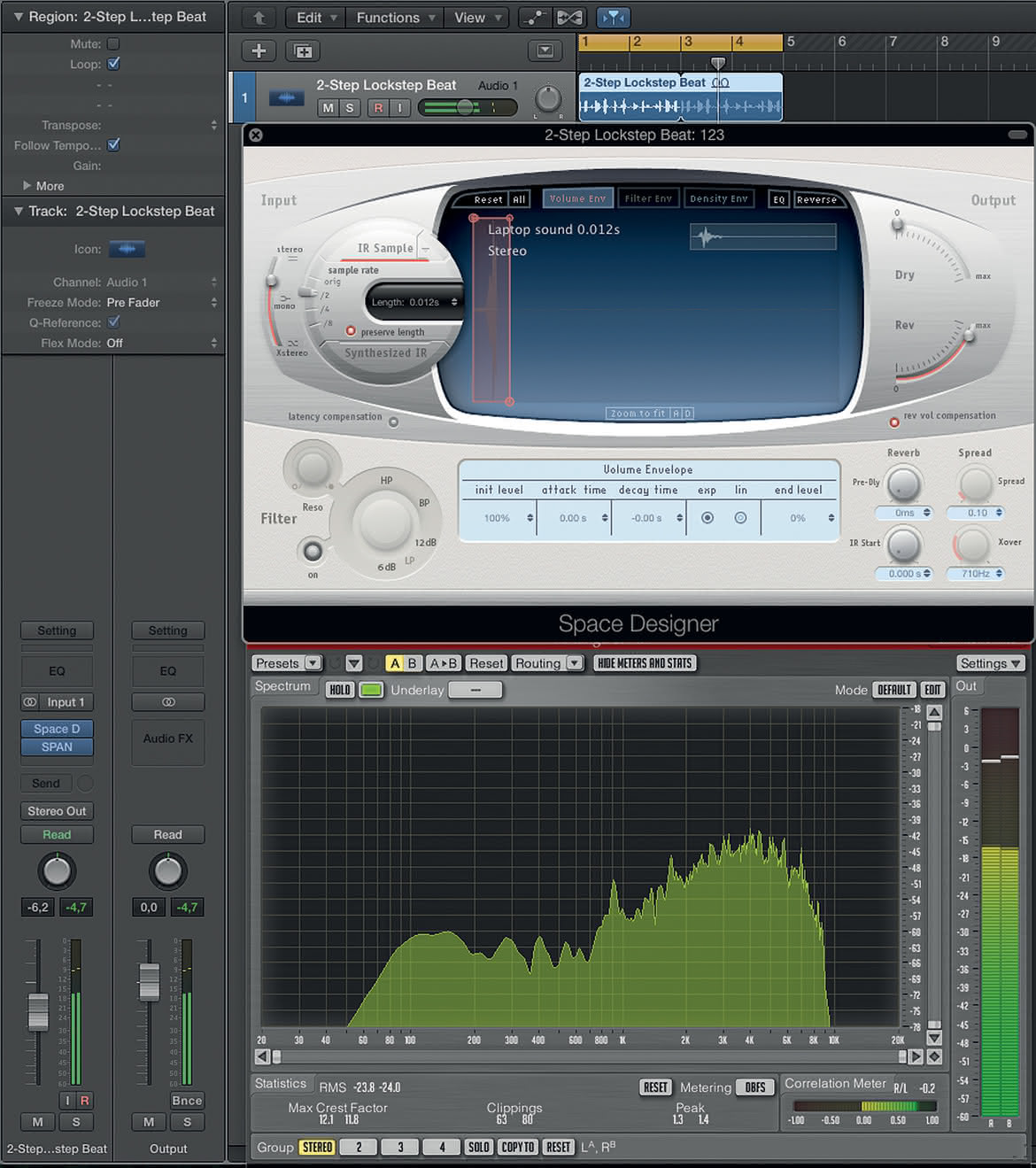The width and height of the screenshot is (1036, 1168).
Task: Open the SPAN Presets dropdown
Action: click(286, 663)
